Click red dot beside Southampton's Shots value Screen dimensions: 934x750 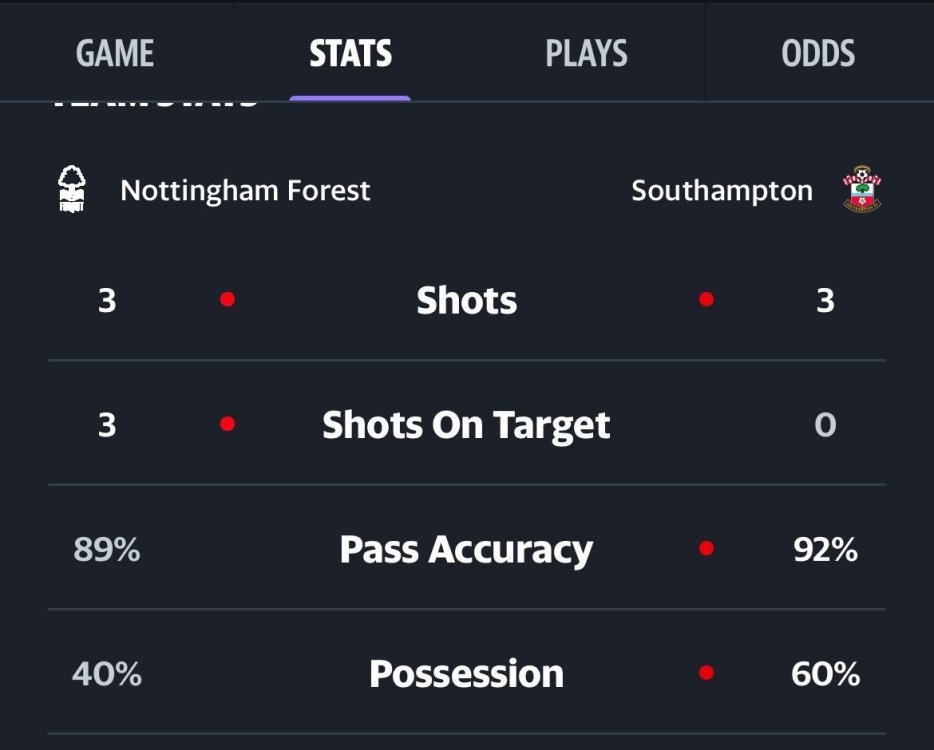pos(707,299)
